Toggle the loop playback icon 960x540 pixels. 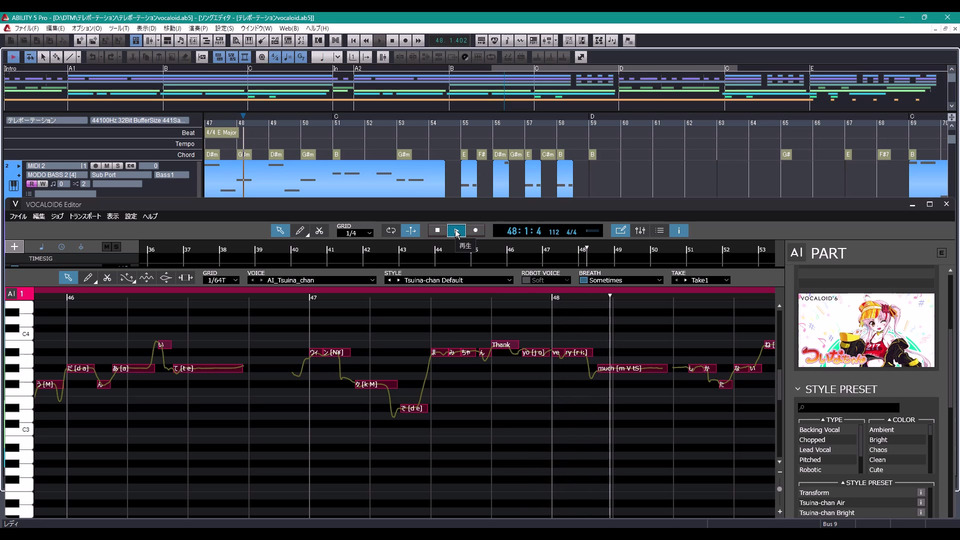(x=391, y=230)
